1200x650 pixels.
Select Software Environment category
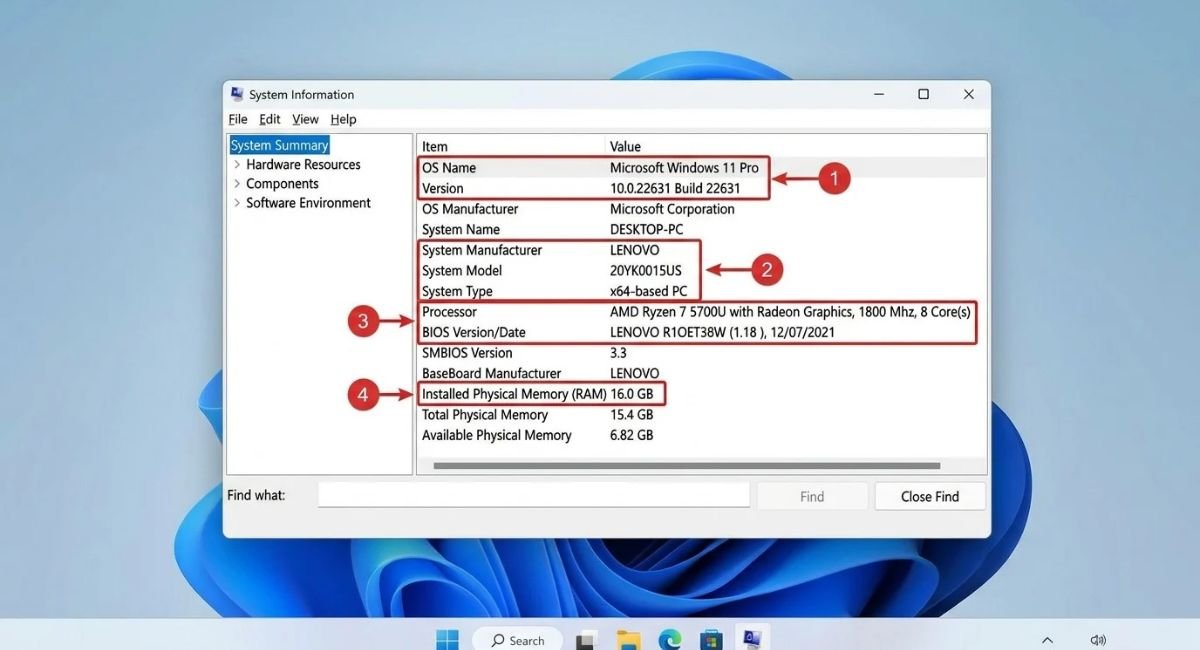pyautogui.click(x=308, y=203)
